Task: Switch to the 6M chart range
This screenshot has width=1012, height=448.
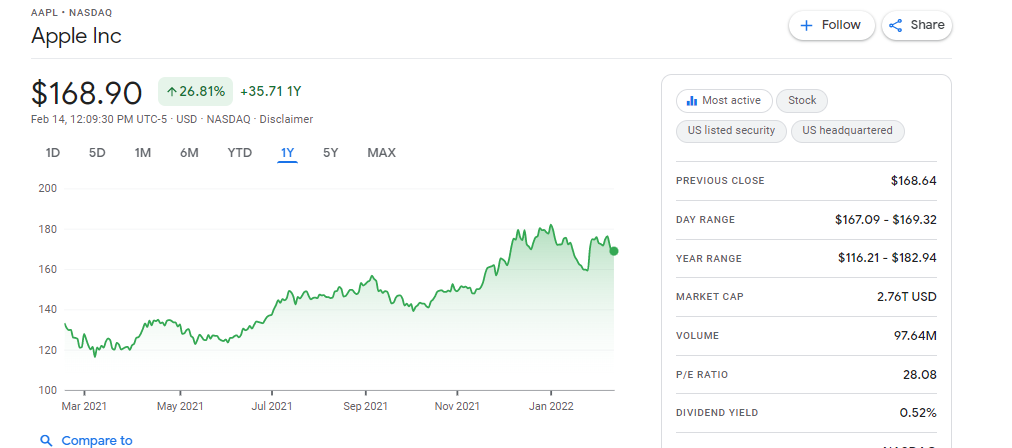Action: point(189,153)
